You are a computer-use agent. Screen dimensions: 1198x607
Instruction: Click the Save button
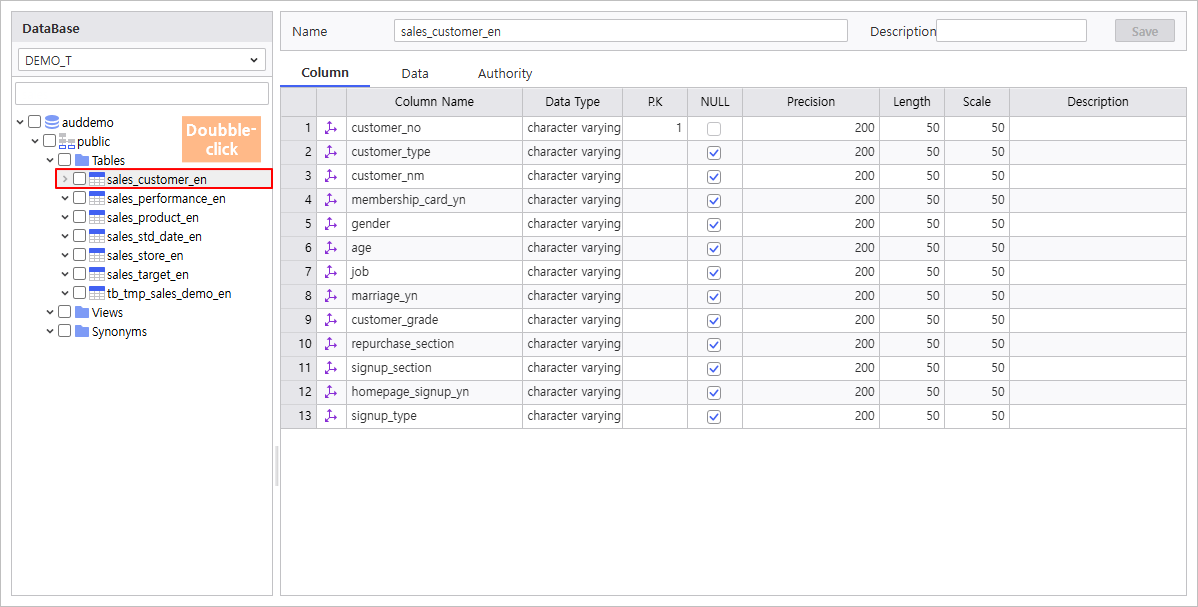(1144, 31)
